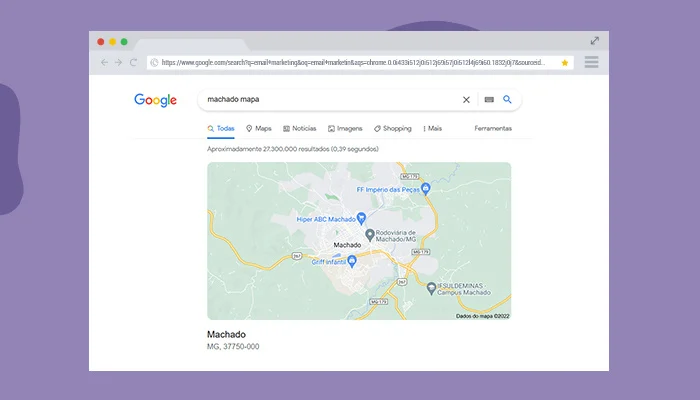Screen dimensions: 700x400
Task: Switch to the Maps tab
Action: click(x=258, y=129)
